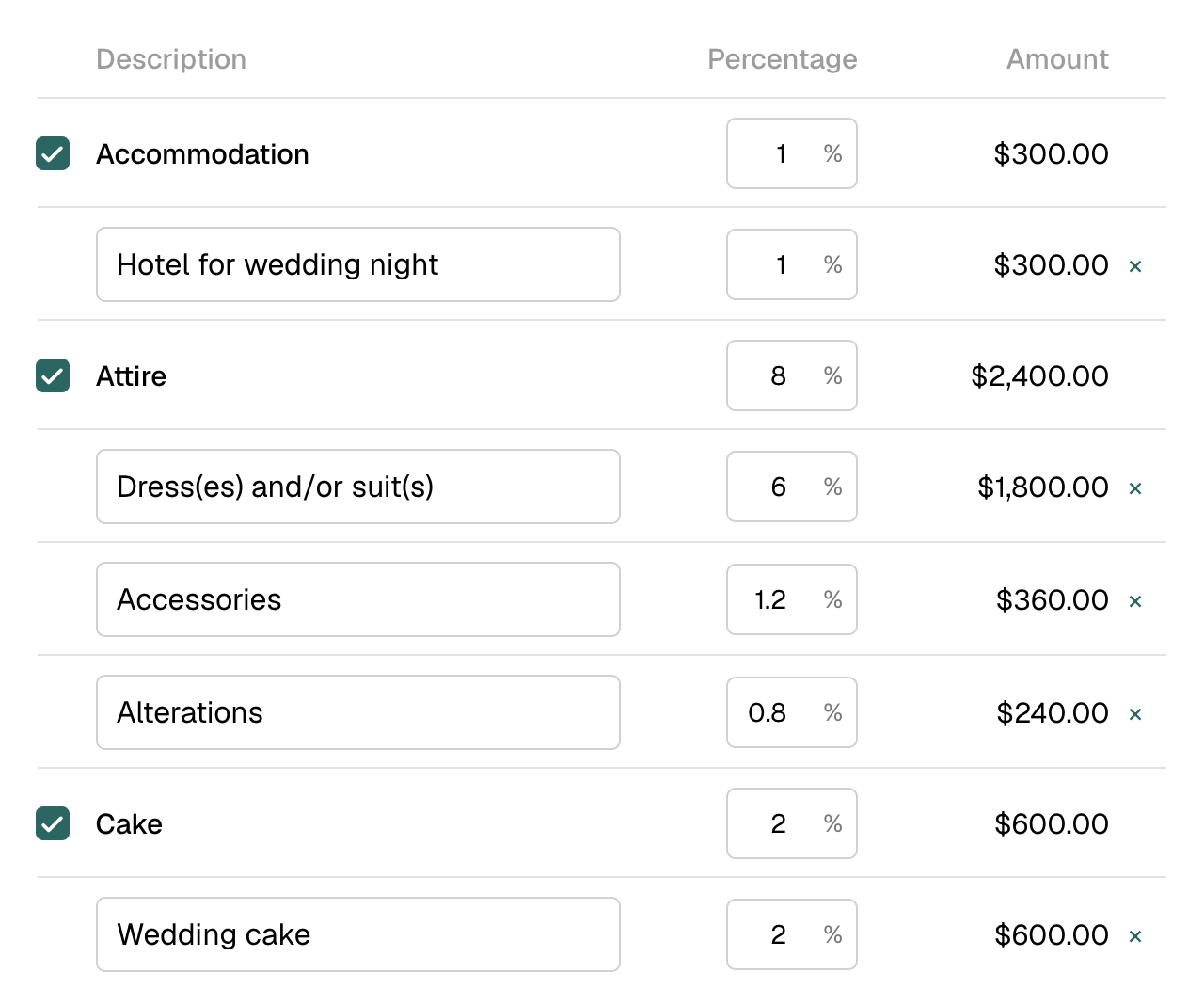Change the Cake category percentage

click(791, 823)
